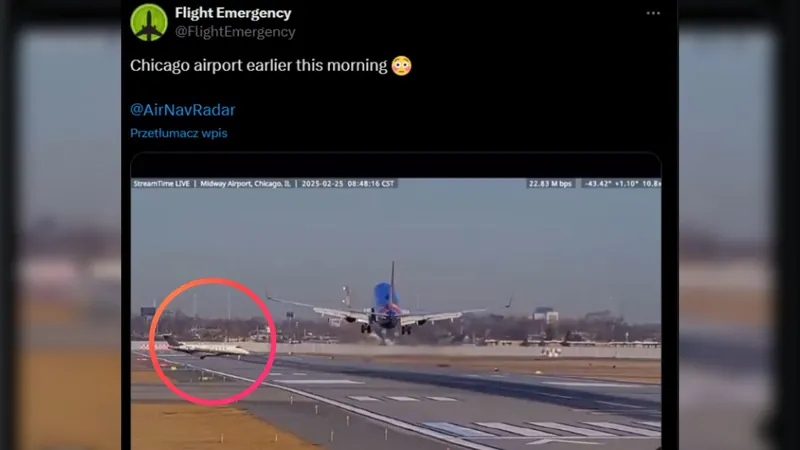The height and width of the screenshot is (450, 800).
Task: Click the distant building on the right horizon
Action: pyautogui.click(x=545, y=314)
